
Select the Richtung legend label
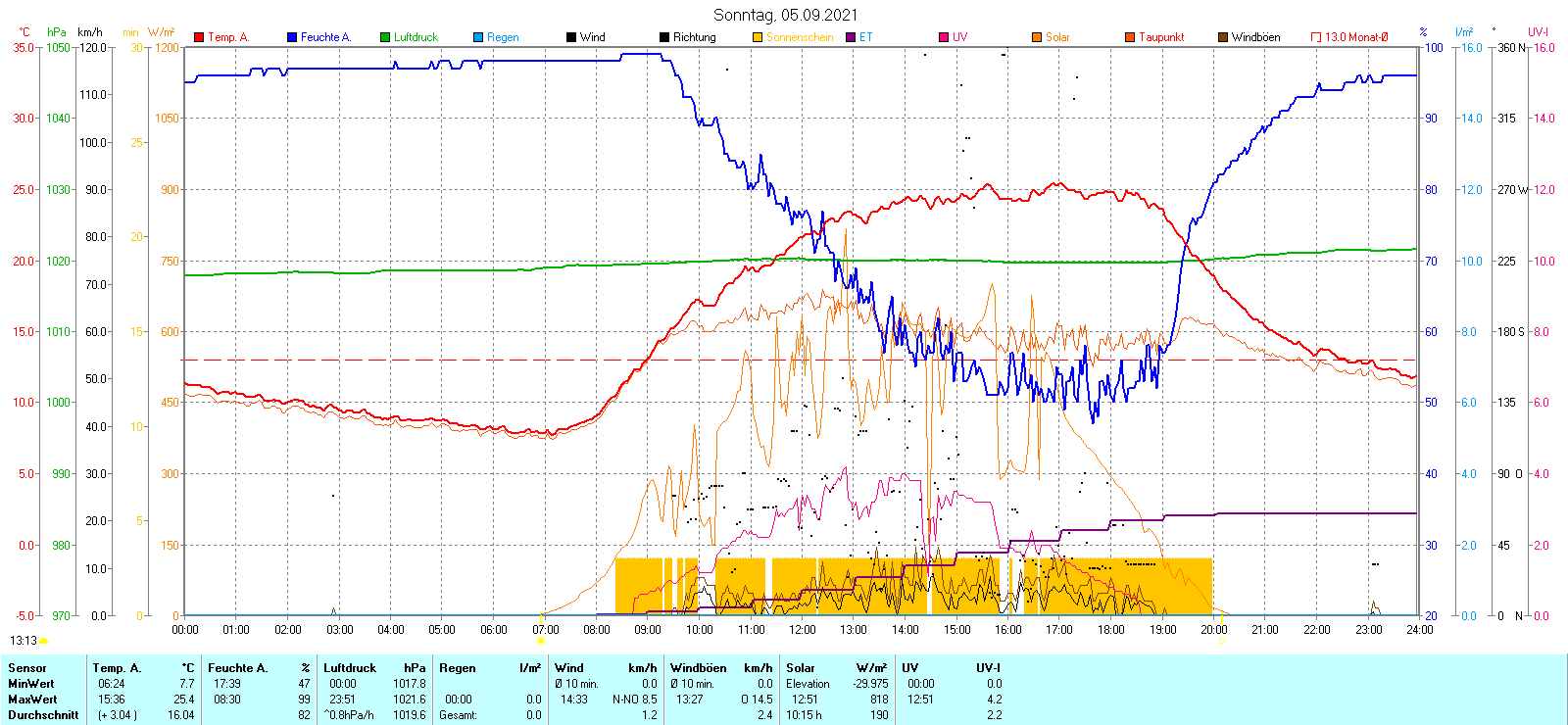[694, 37]
